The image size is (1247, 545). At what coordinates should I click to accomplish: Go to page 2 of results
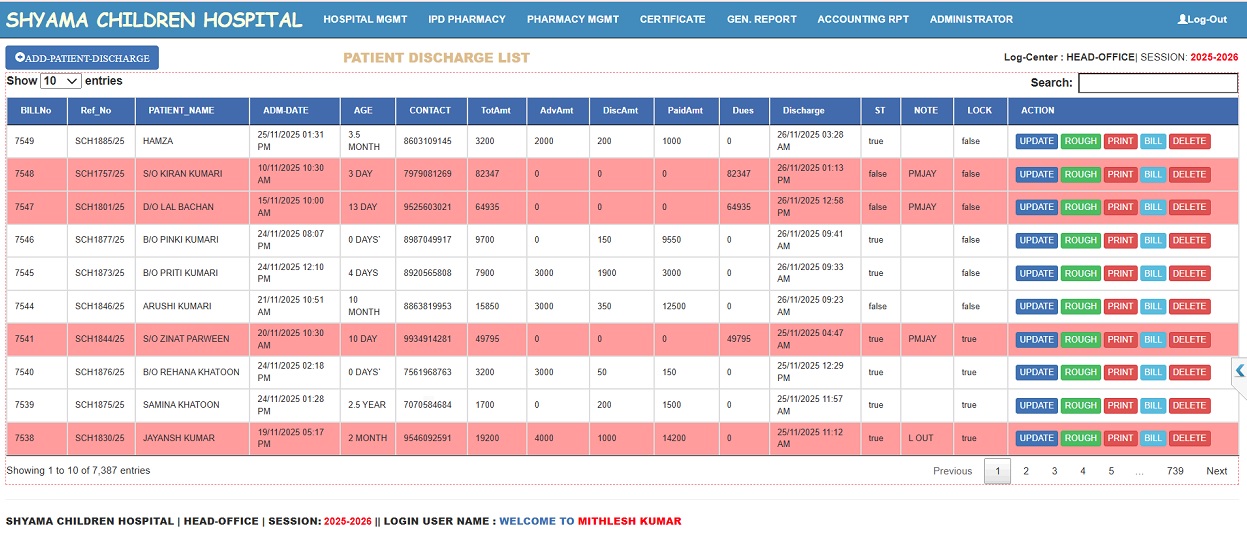click(1025, 471)
